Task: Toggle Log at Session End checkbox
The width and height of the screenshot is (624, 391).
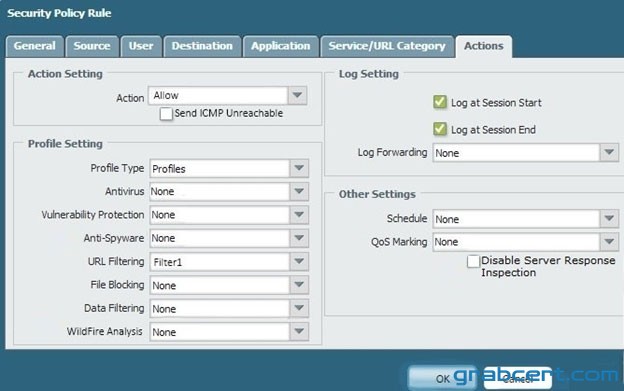Action: (x=440, y=129)
